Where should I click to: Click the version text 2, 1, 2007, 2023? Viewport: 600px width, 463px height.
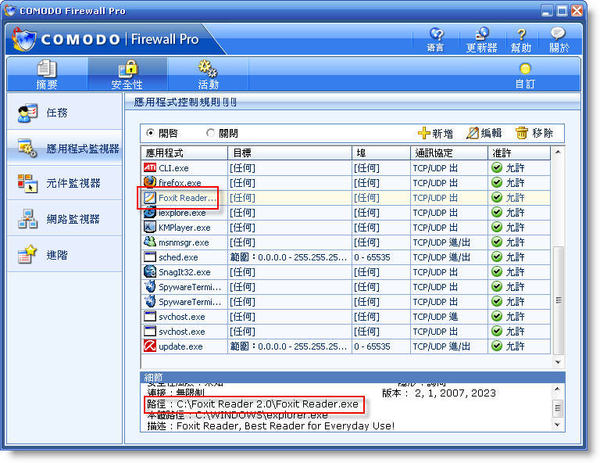click(x=455, y=393)
